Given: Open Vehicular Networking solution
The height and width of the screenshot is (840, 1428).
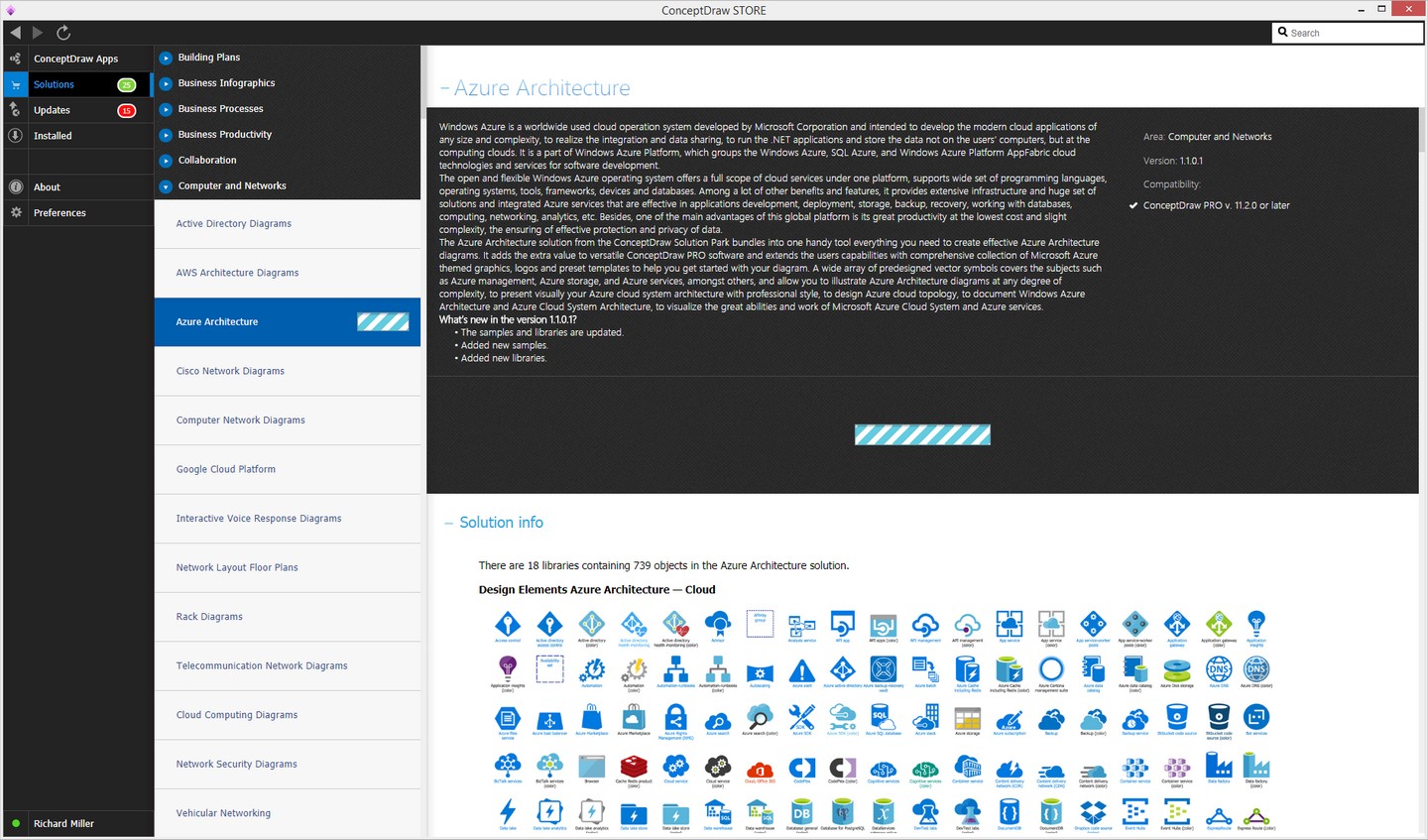Looking at the screenshot, I should point(288,813).
